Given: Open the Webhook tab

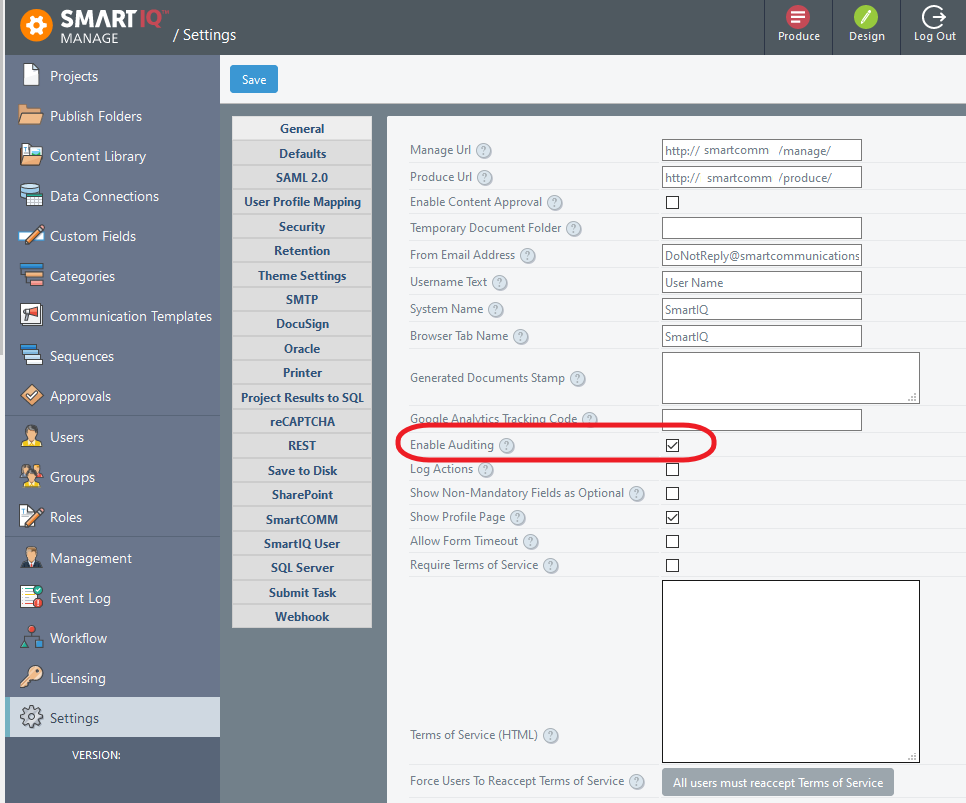Looking at the screenshot, I should (302, 616).
